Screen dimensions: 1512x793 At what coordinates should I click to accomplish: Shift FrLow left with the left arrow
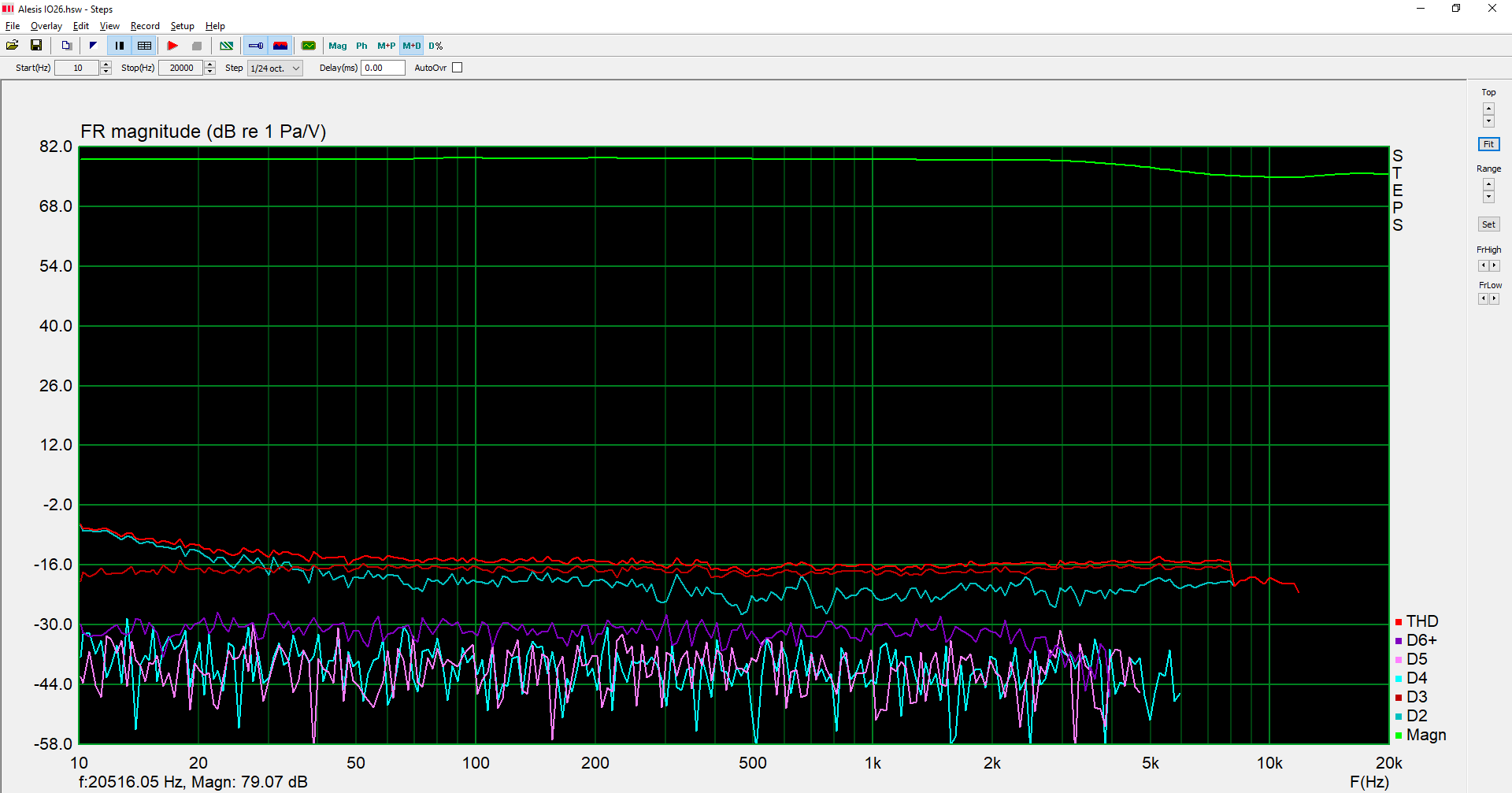point(1484,299)
